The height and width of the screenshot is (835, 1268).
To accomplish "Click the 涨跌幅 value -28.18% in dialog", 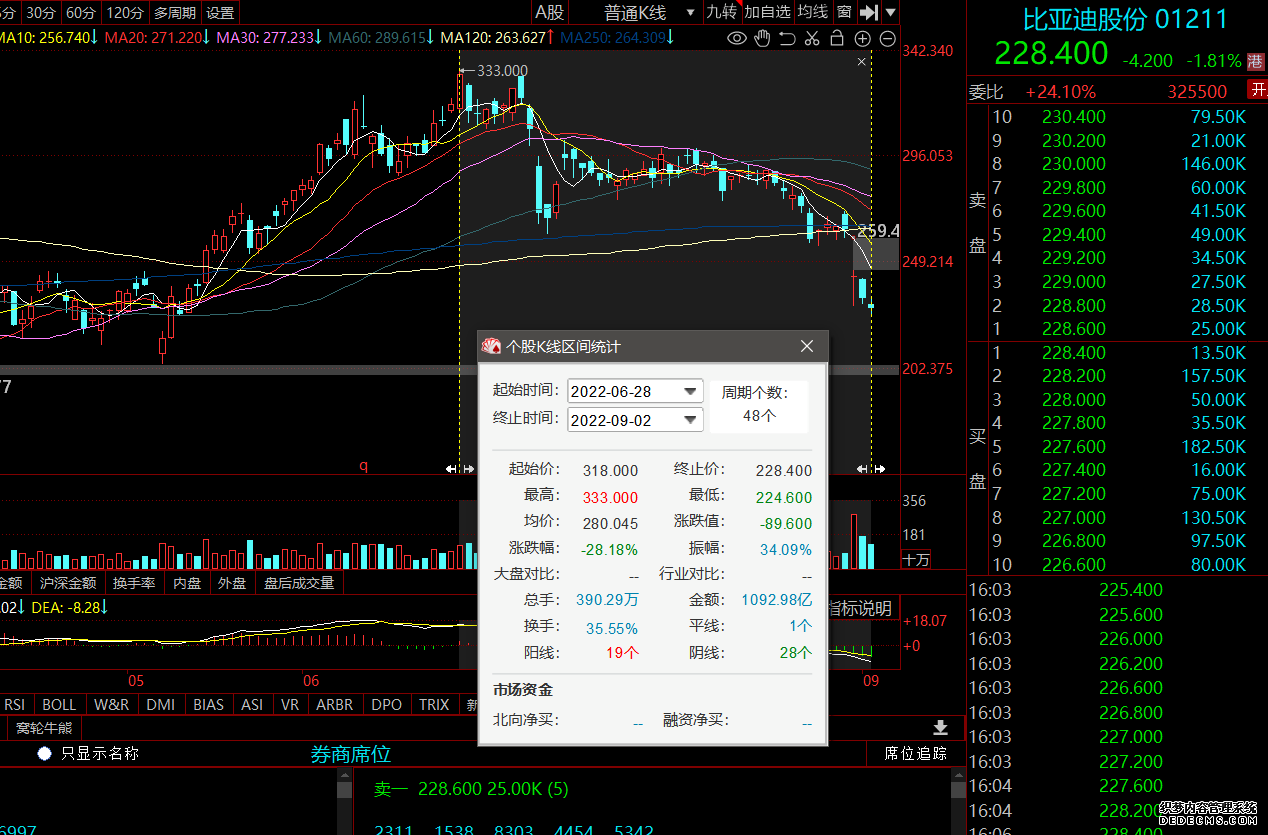I will pos(609,549).
